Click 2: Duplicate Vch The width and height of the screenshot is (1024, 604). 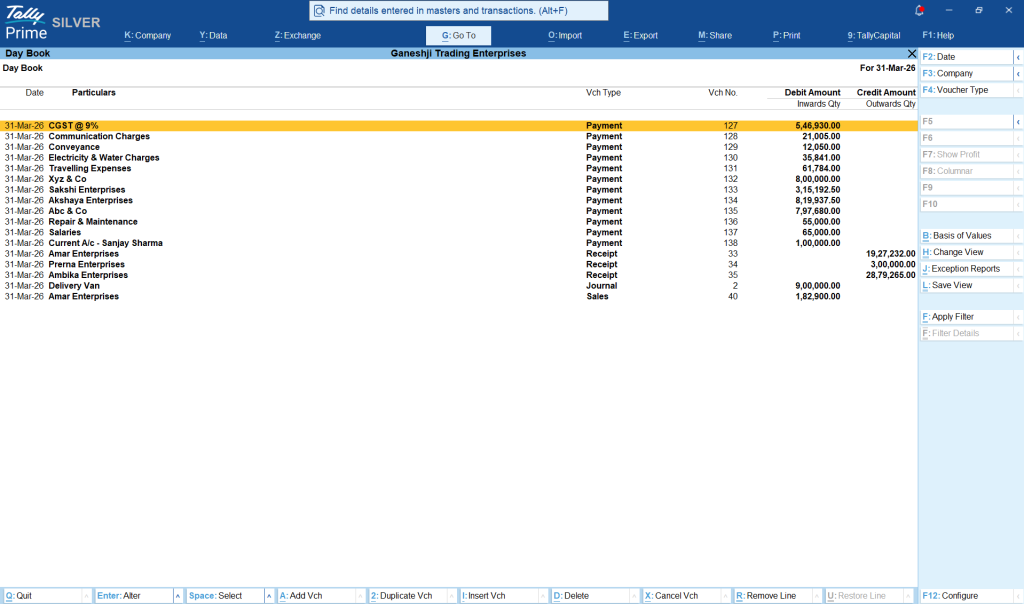coord(408,596)
